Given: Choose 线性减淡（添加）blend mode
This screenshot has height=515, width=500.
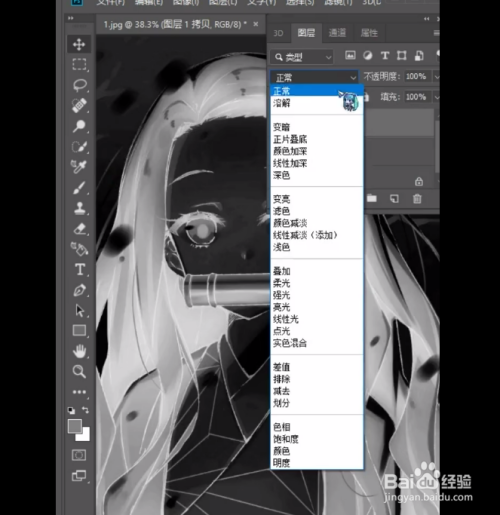Looking at the screenshot, I should pos(317,235).
